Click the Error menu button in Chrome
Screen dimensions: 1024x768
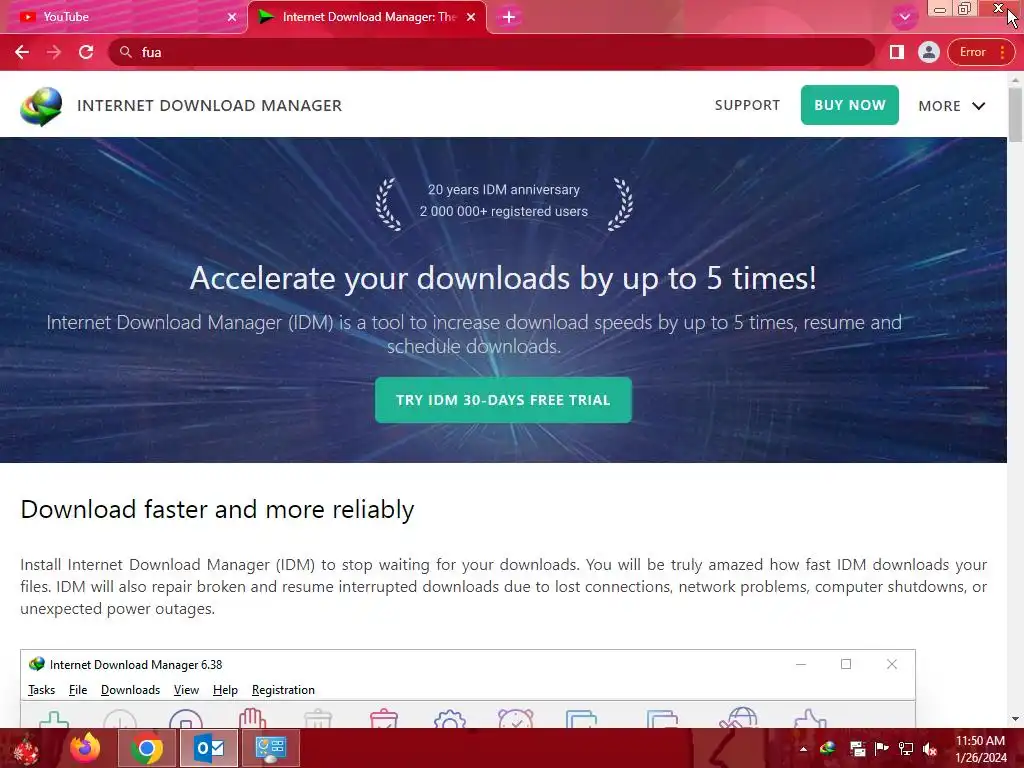[x=981, y=52]
